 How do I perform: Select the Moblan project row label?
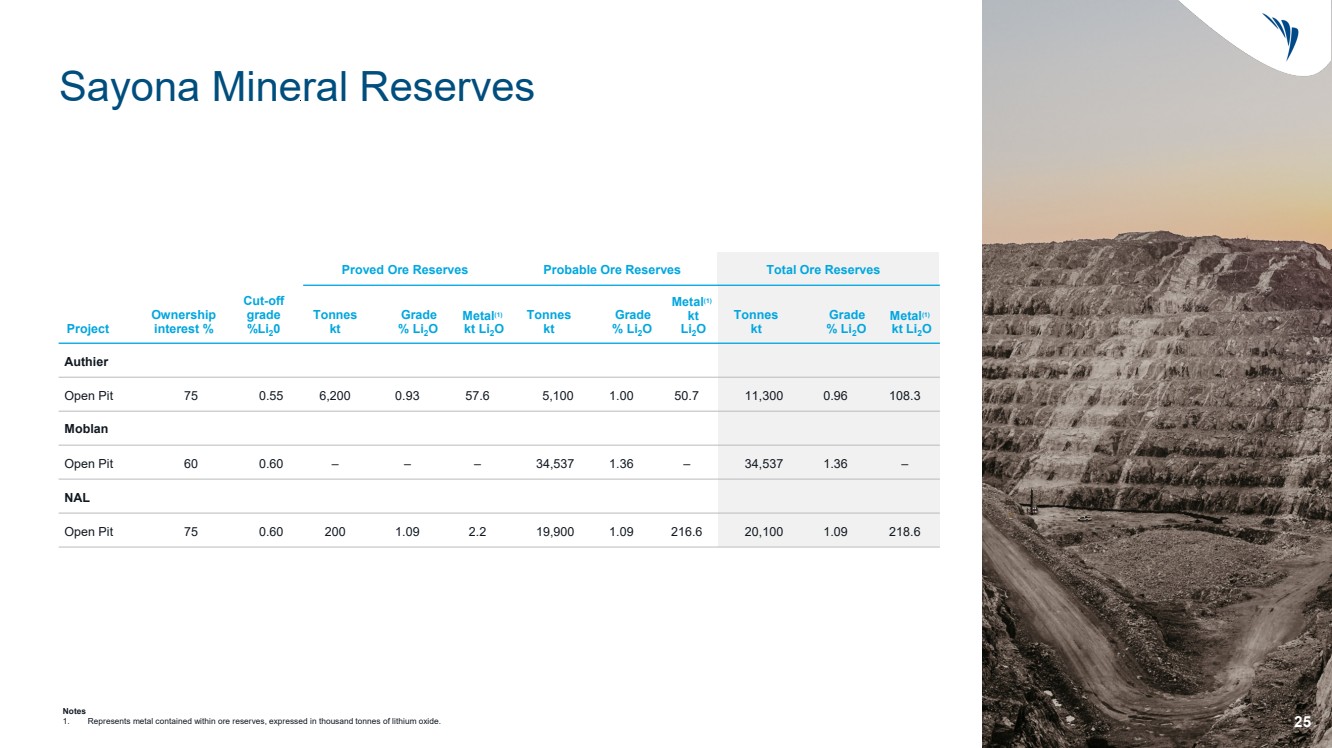point(86,429)
